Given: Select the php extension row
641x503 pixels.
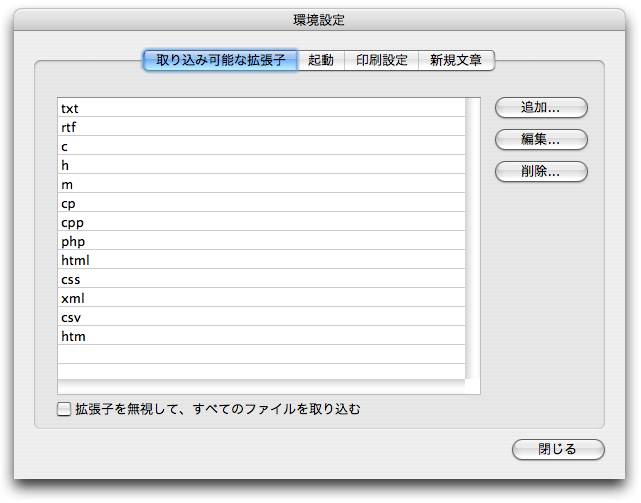Looking at the screenshot, I should point(260,241).
